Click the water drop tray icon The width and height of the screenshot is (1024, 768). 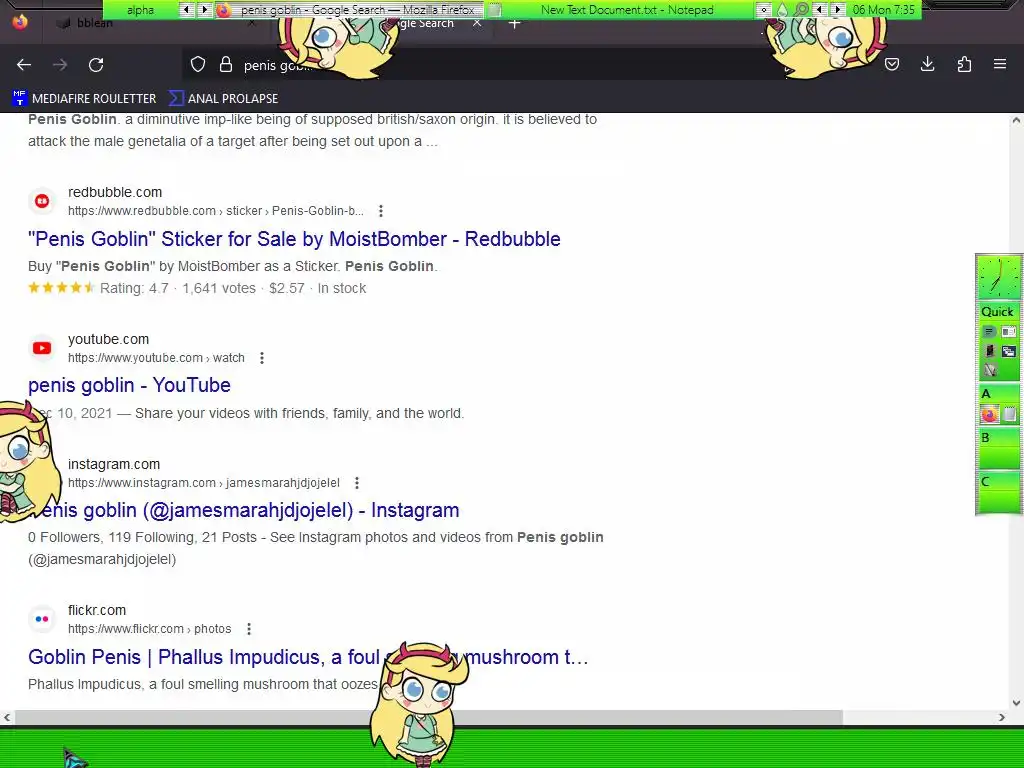click(782, 10)
